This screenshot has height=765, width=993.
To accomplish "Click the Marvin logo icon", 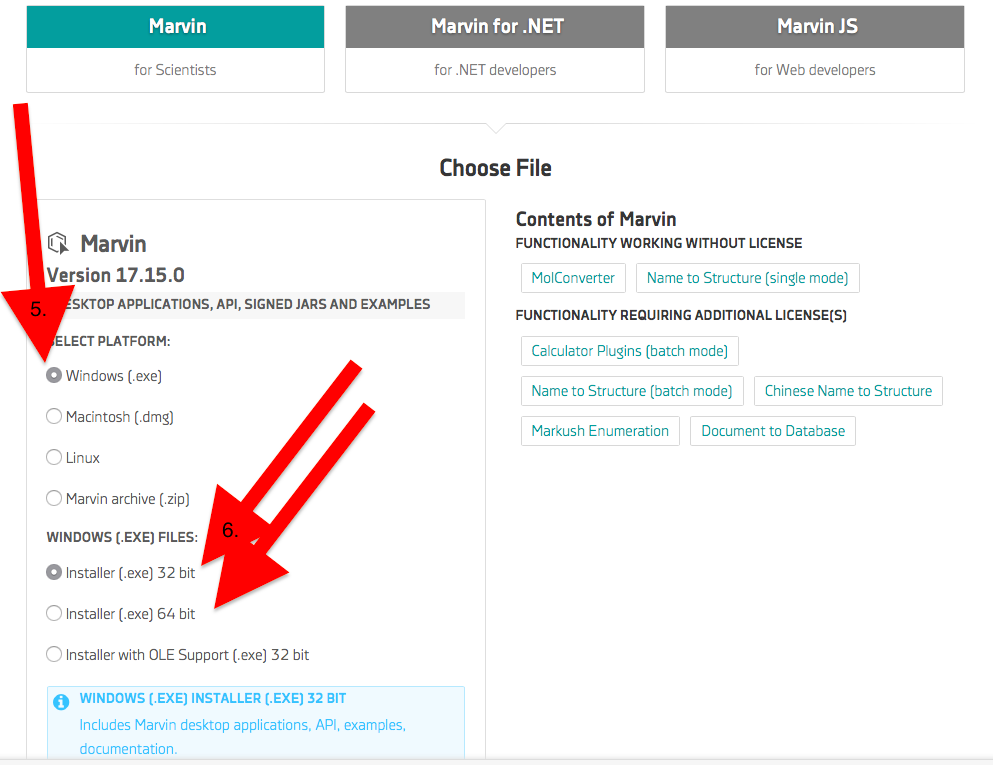I will click(x=58, y=243).
